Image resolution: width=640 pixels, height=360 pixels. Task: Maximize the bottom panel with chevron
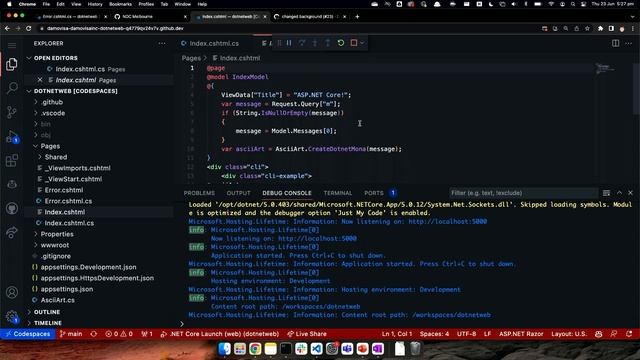(619, 193)
